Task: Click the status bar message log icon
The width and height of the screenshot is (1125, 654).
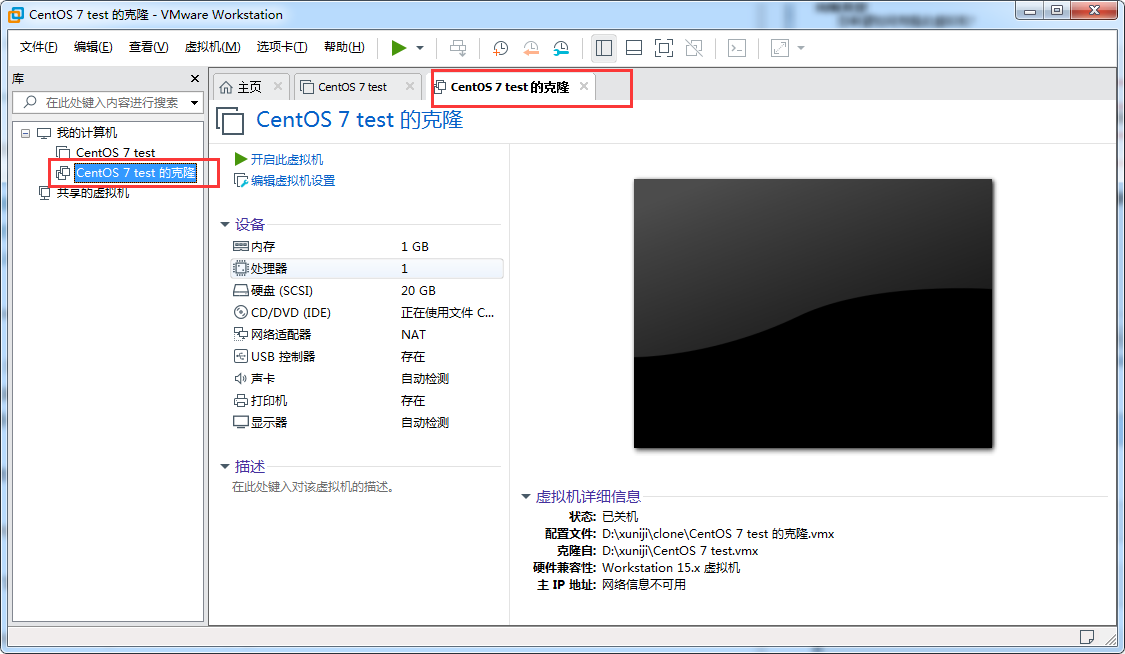Action: [x=1087, y=637]
